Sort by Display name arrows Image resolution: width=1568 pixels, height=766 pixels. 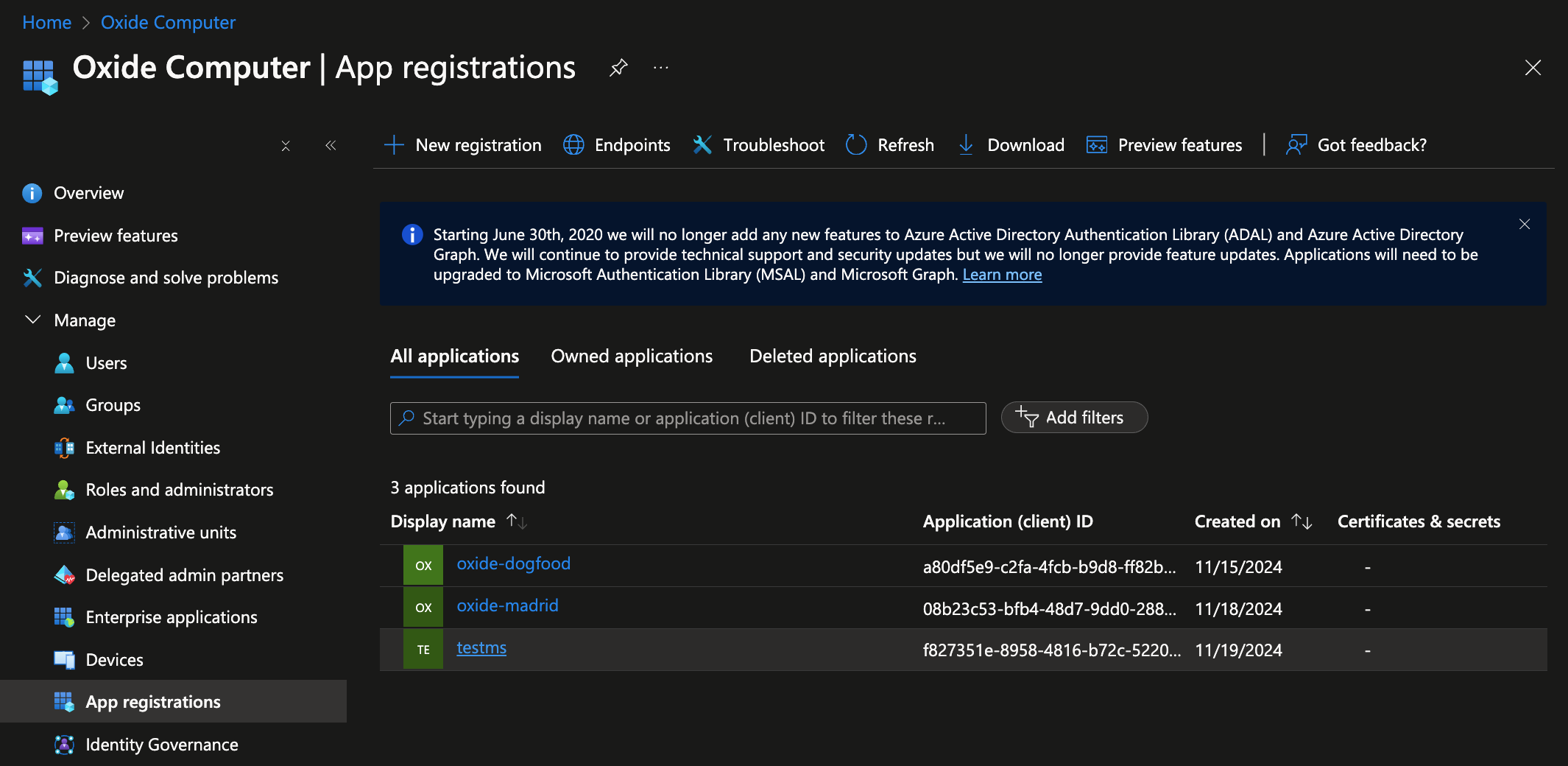517,521
